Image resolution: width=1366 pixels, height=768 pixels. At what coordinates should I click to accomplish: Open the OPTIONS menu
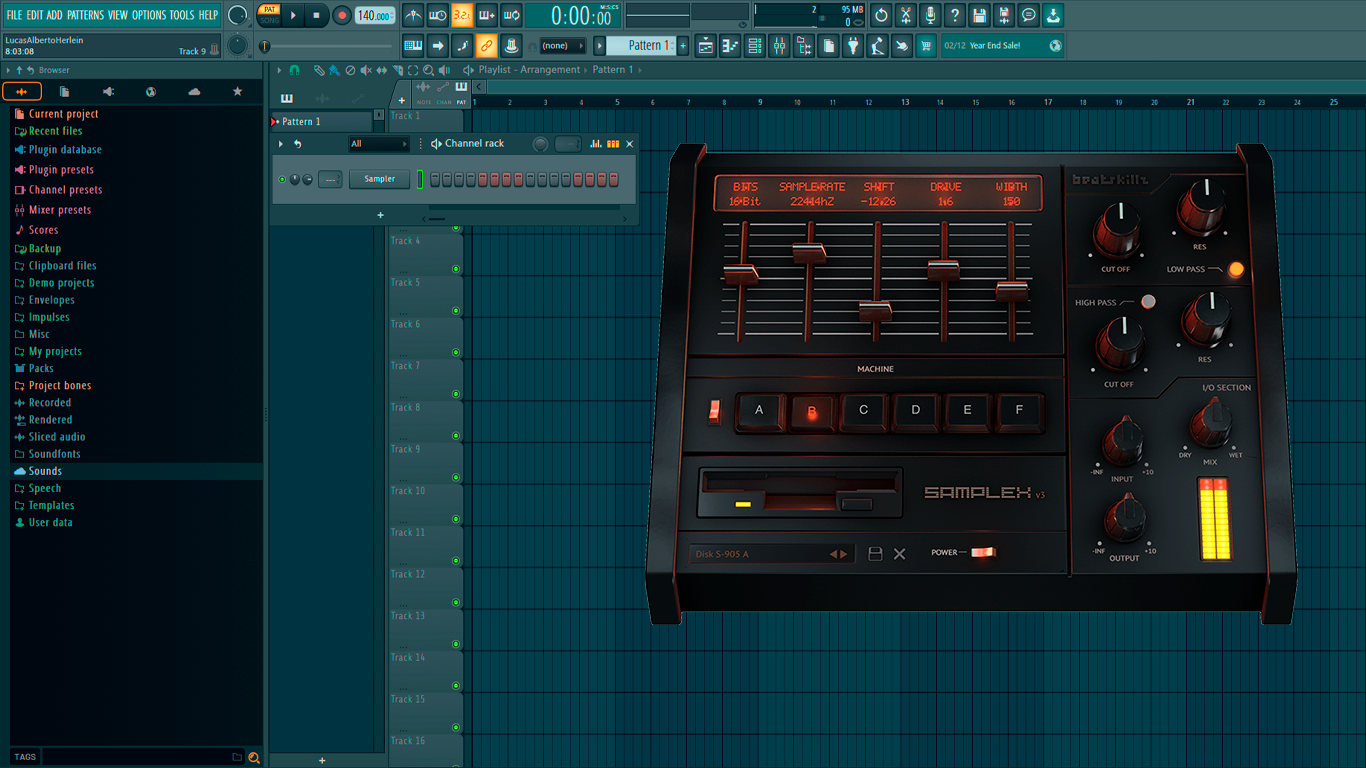click(149, 15)
